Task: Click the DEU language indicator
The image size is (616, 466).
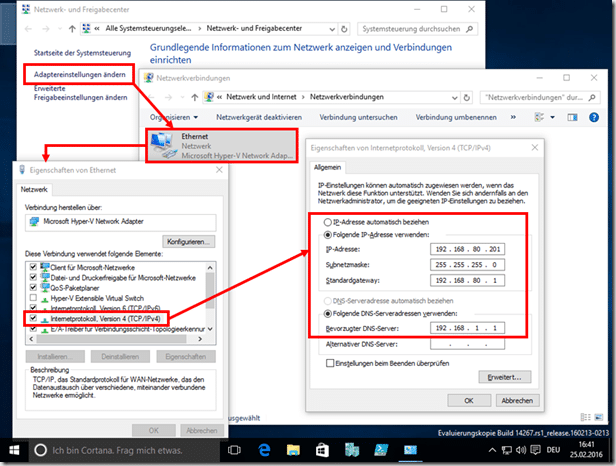Action: pos(553,450)
